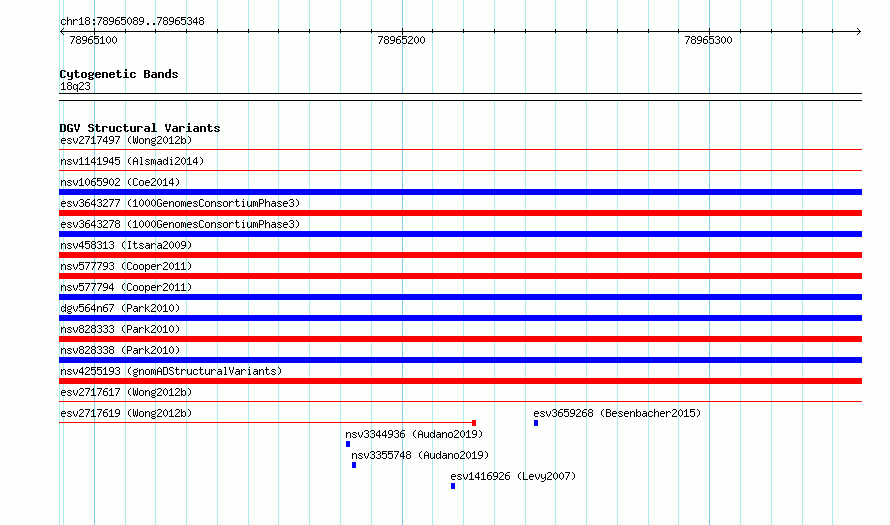Click nsv828333 (Park2010) label
This screenshot has width=890, height=525.
[120, 329]
